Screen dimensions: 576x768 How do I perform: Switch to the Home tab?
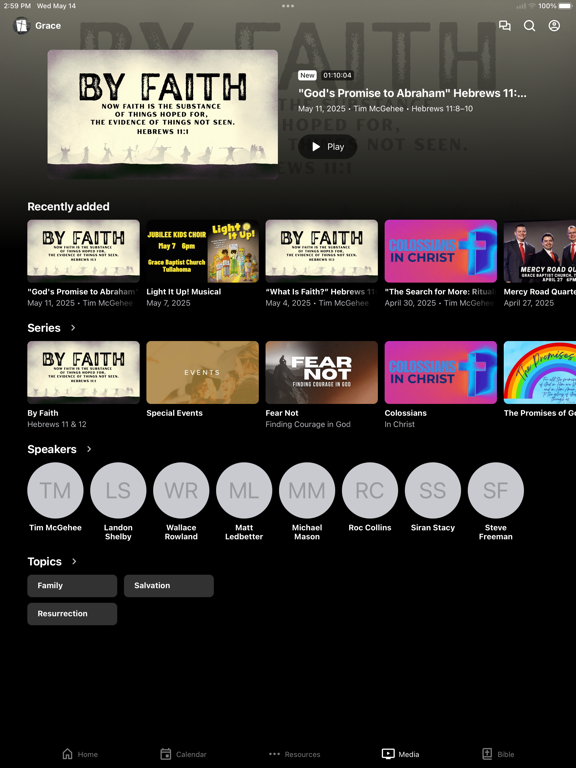tap(80, 754)
